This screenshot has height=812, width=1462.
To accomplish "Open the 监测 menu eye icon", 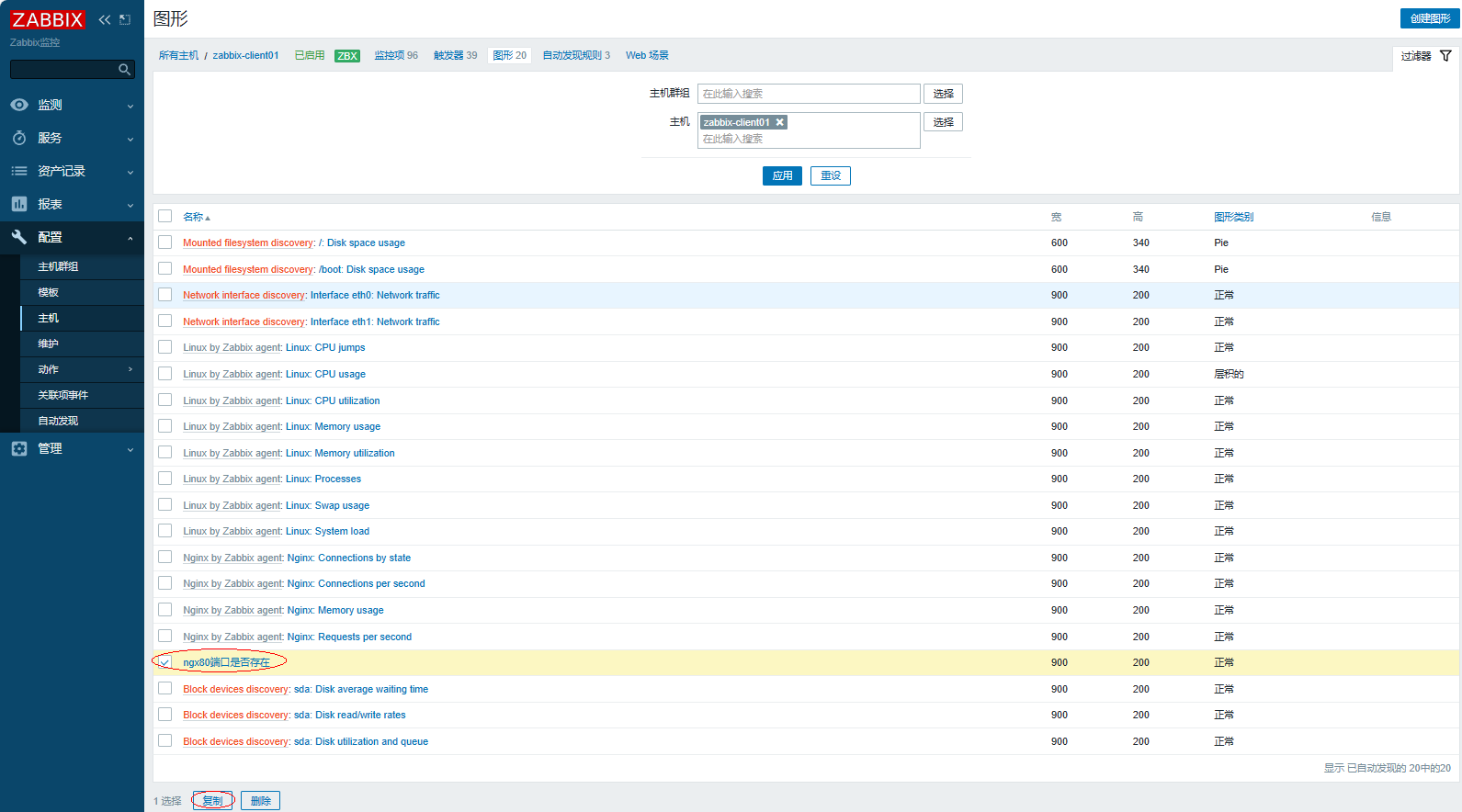I will [19, 105].
